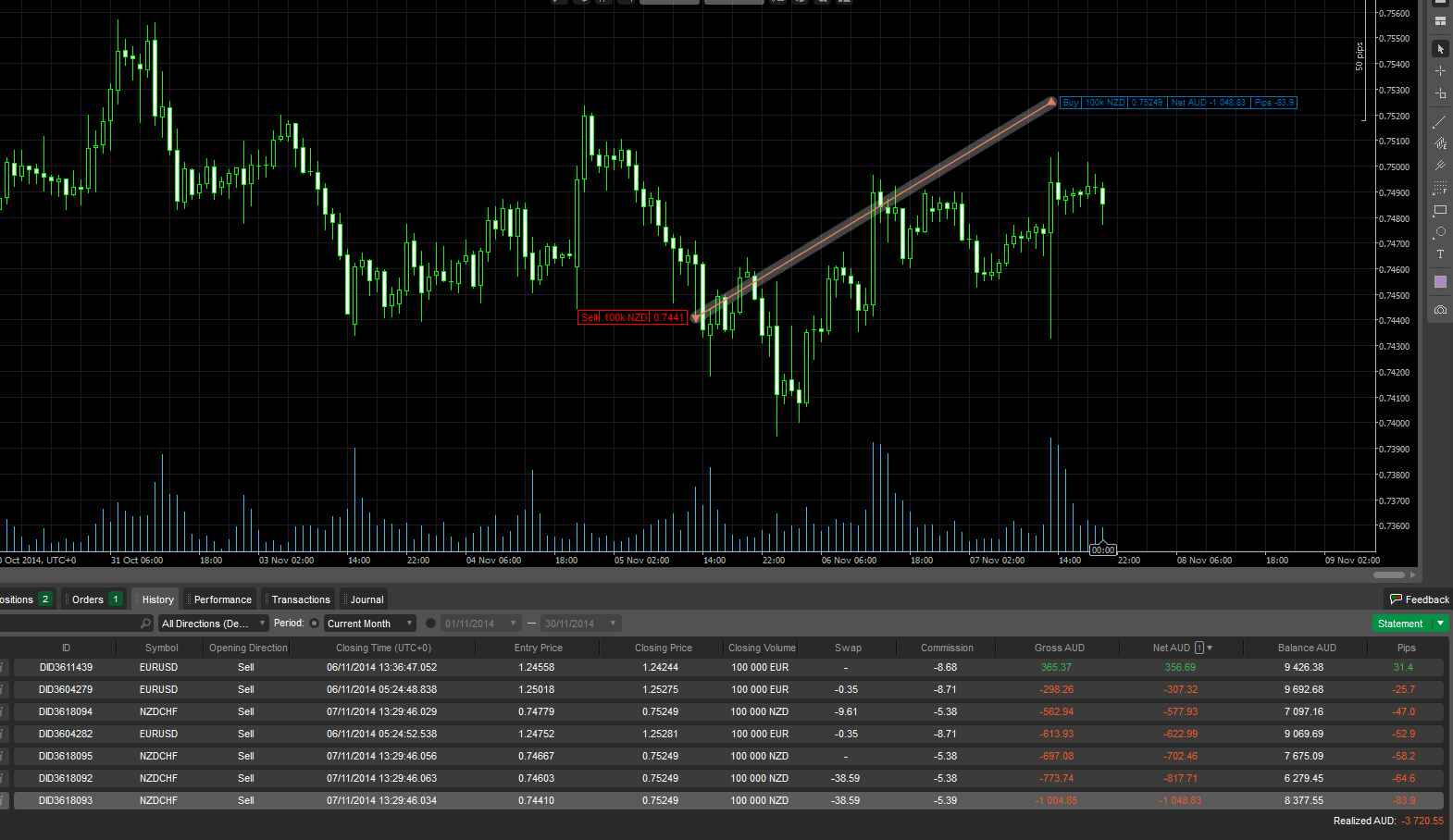Sort by Closing Time (UTC+0) header

[383, 648]
